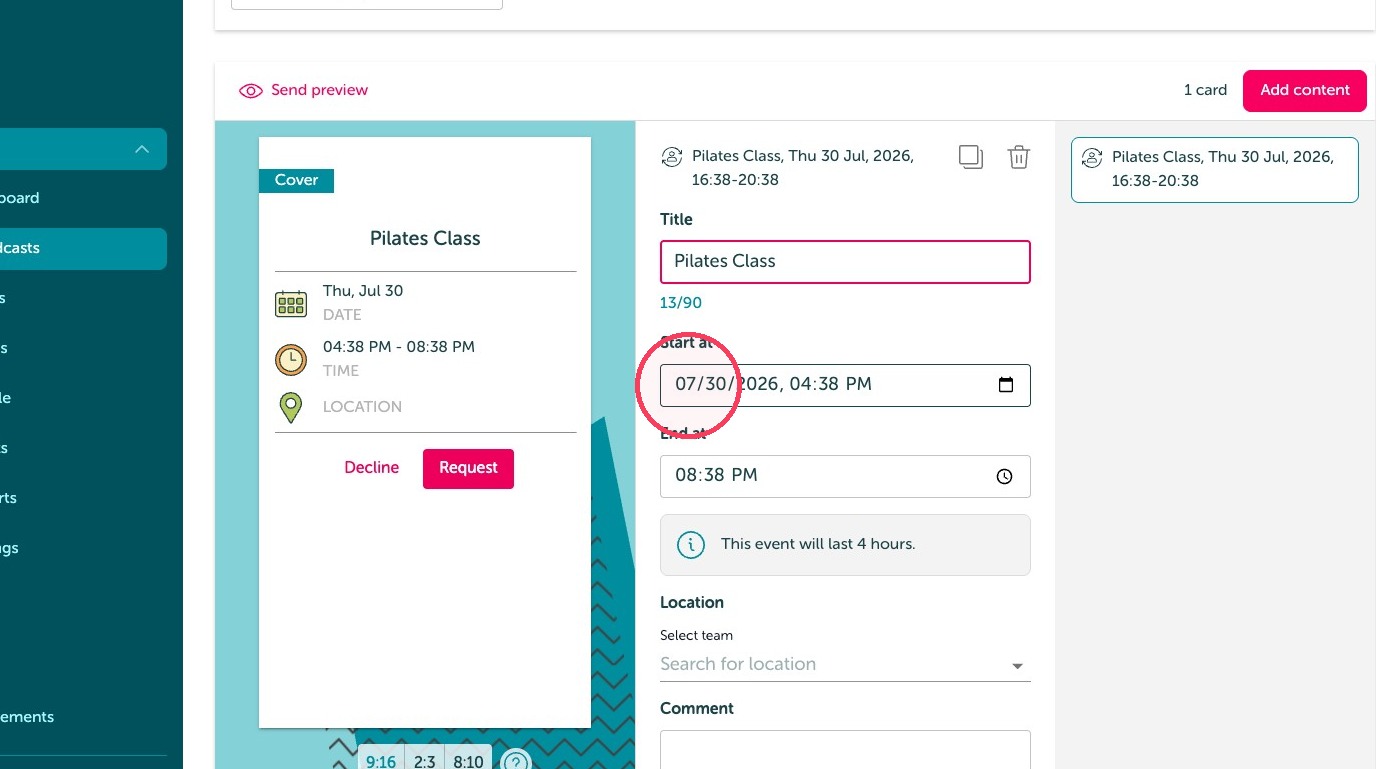Collapse the sidebar section with the chevron
The width and height of the screenshot is (1376, 769).
tap(142, 149)
